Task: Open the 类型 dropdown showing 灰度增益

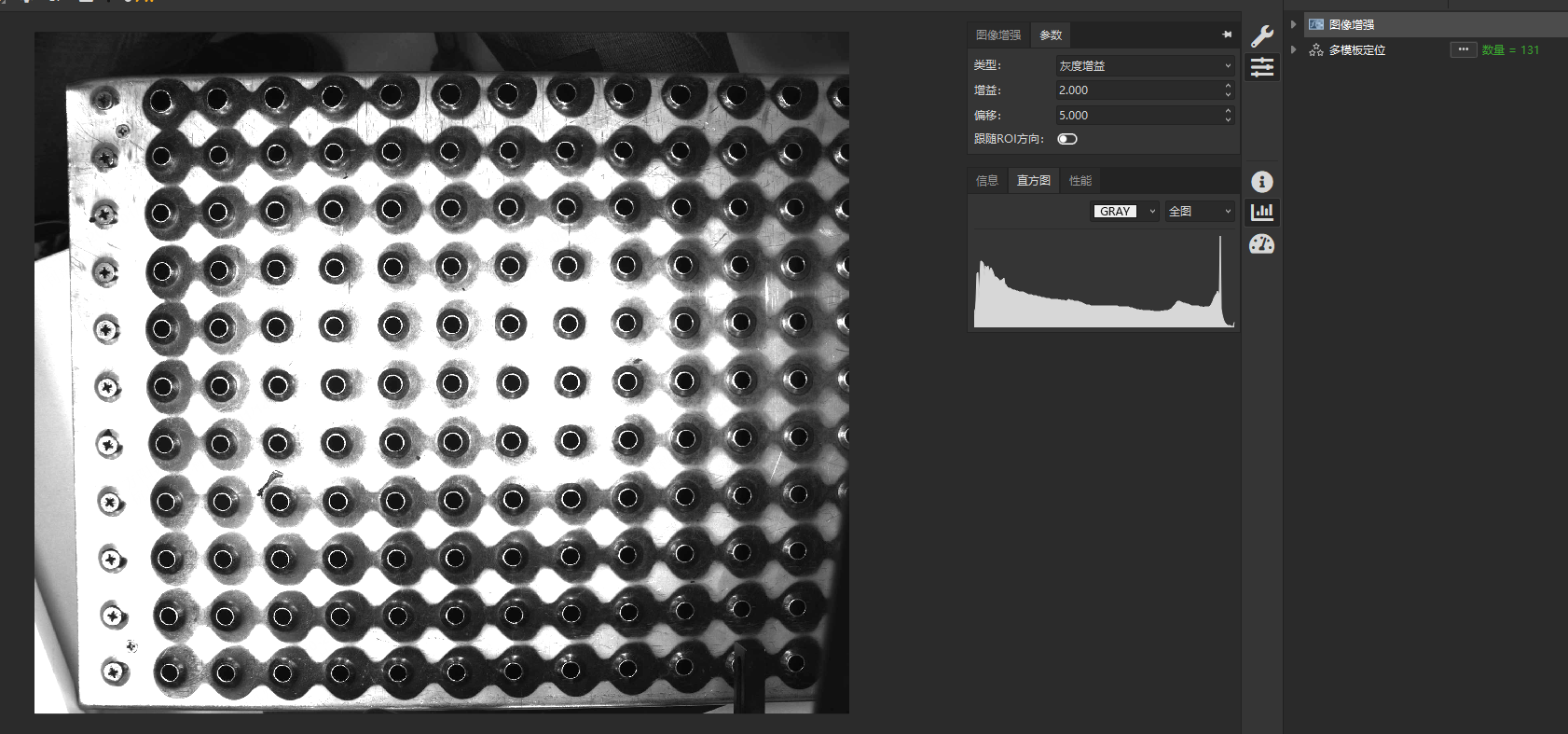Action: click(x=1144, y=66)
